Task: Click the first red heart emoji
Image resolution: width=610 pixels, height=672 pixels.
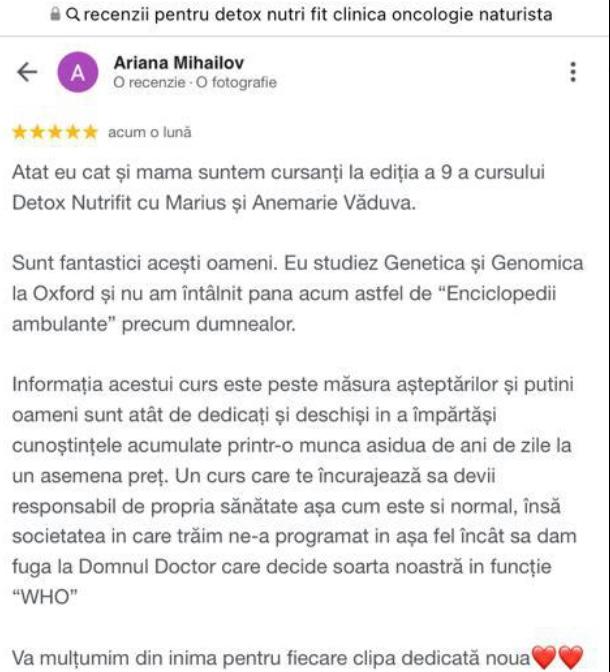Action: pos(544,657)
